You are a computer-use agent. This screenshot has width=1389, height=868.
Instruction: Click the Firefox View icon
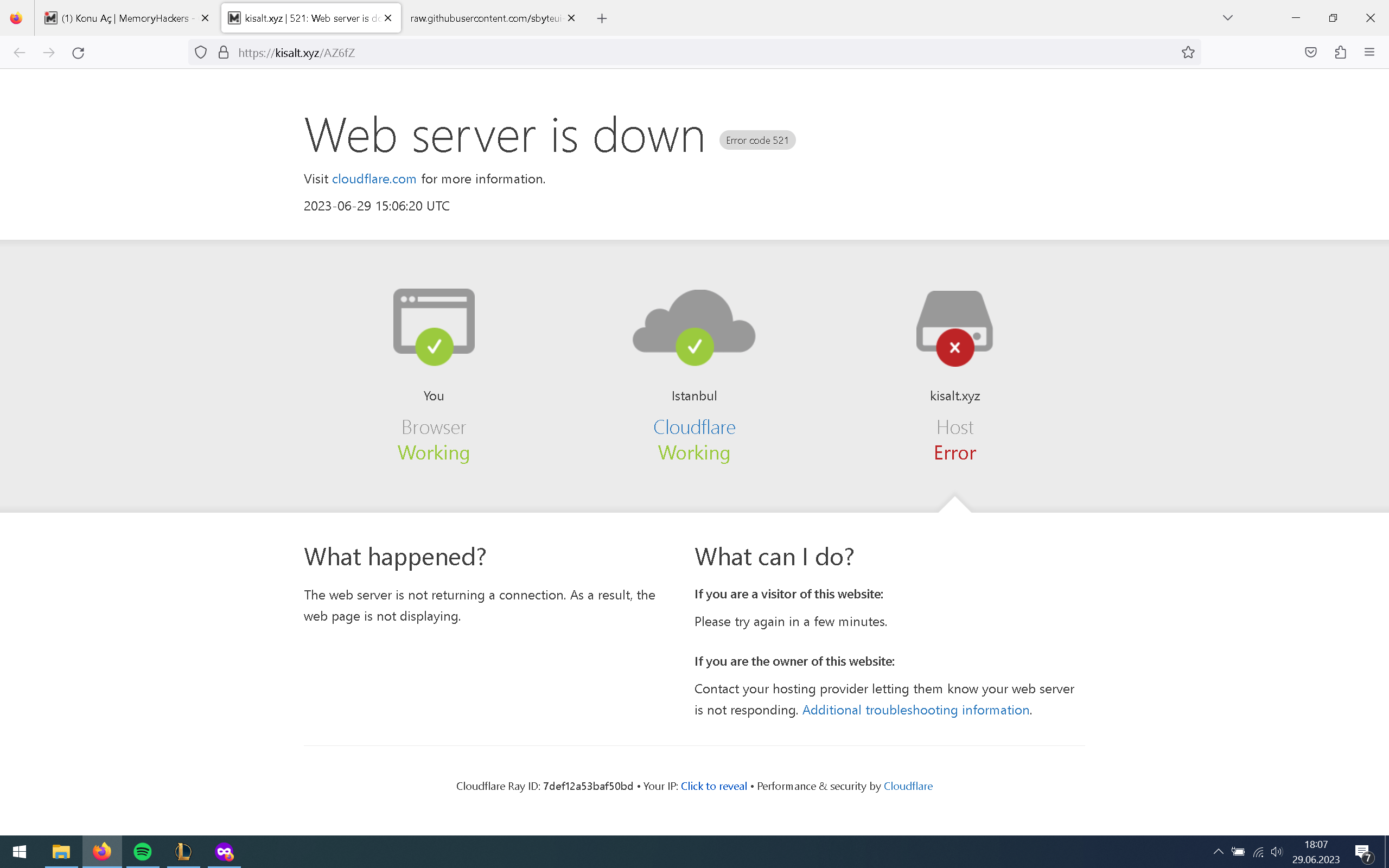tap(16, 18)
